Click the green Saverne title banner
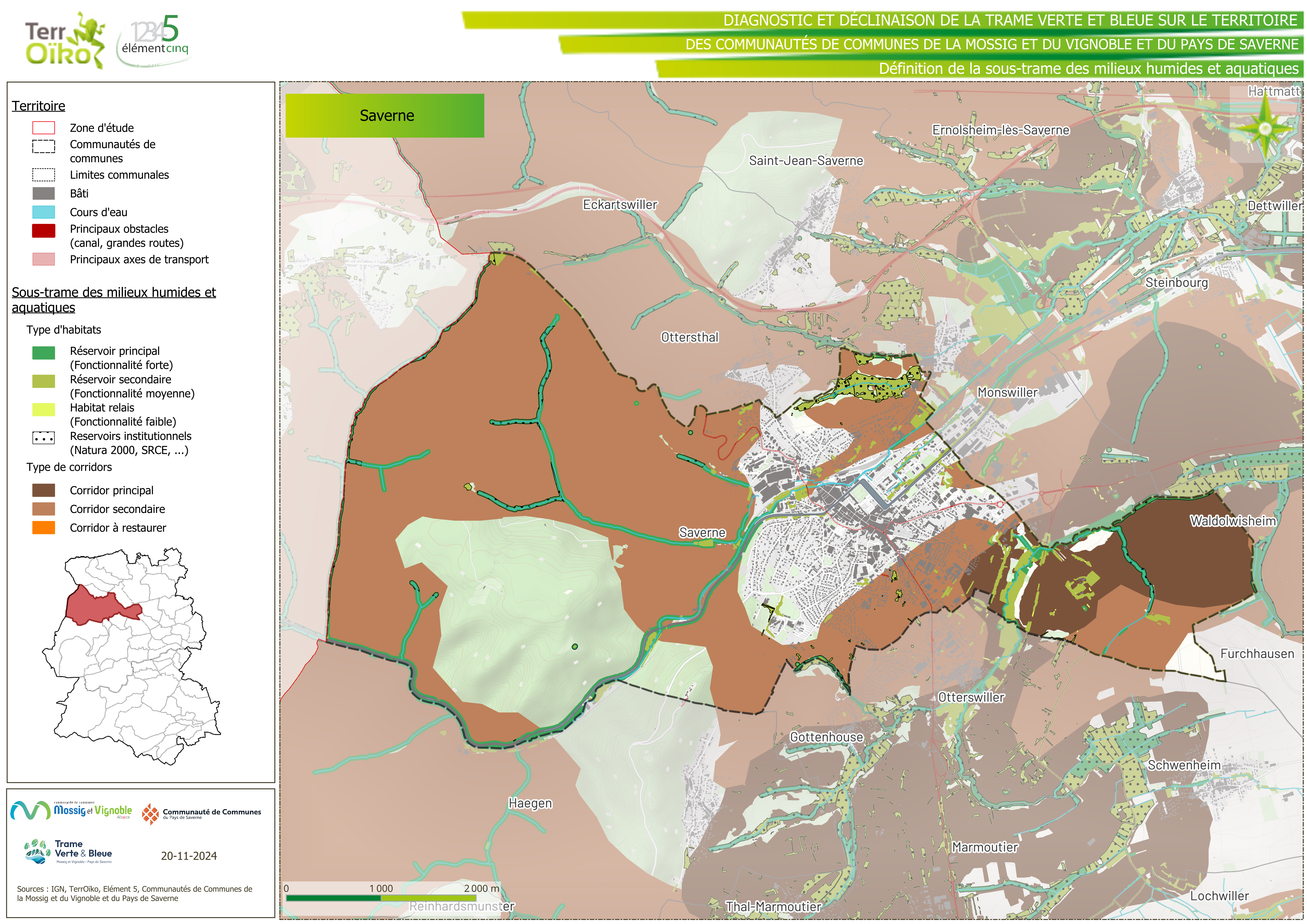Viewport: 1307px width, 924px height. 385,116
